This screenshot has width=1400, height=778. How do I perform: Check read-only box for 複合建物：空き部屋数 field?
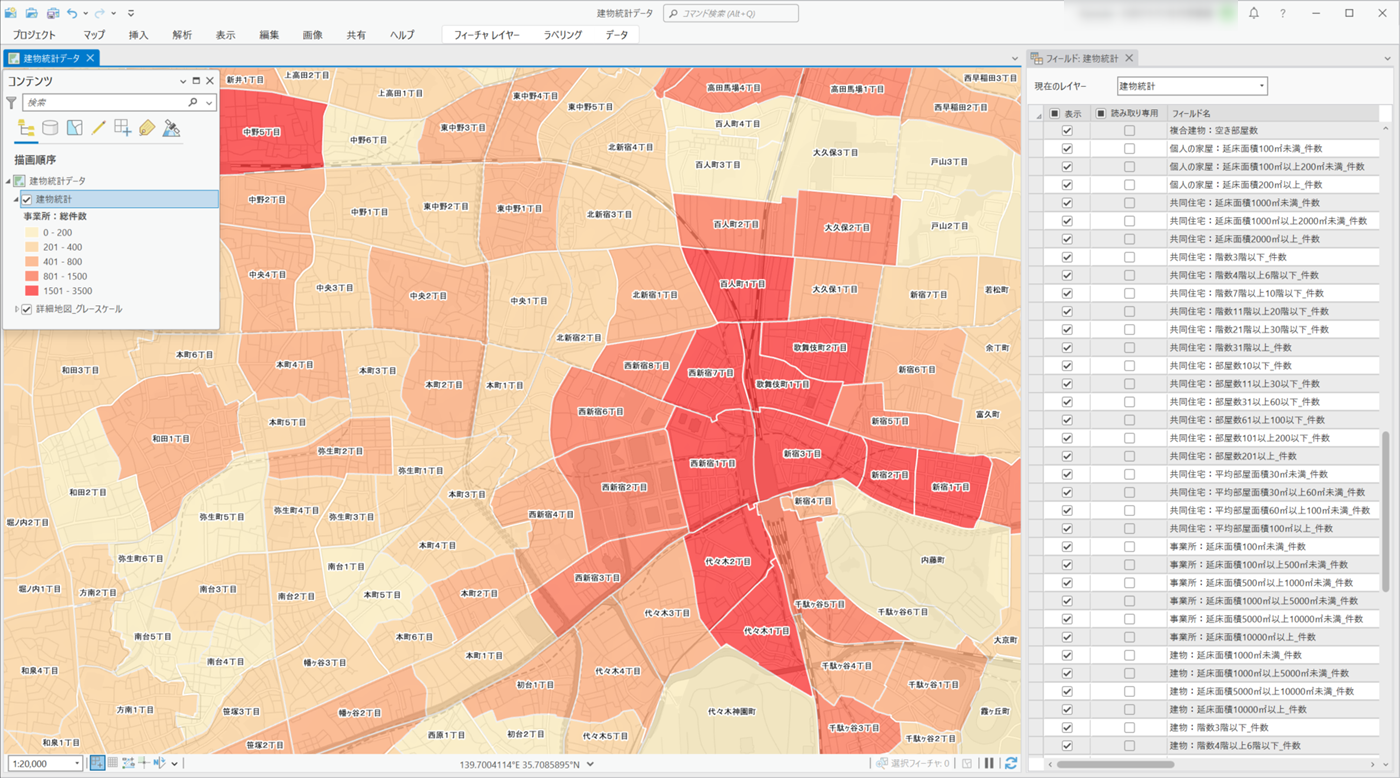click(x=1129, y=131)
